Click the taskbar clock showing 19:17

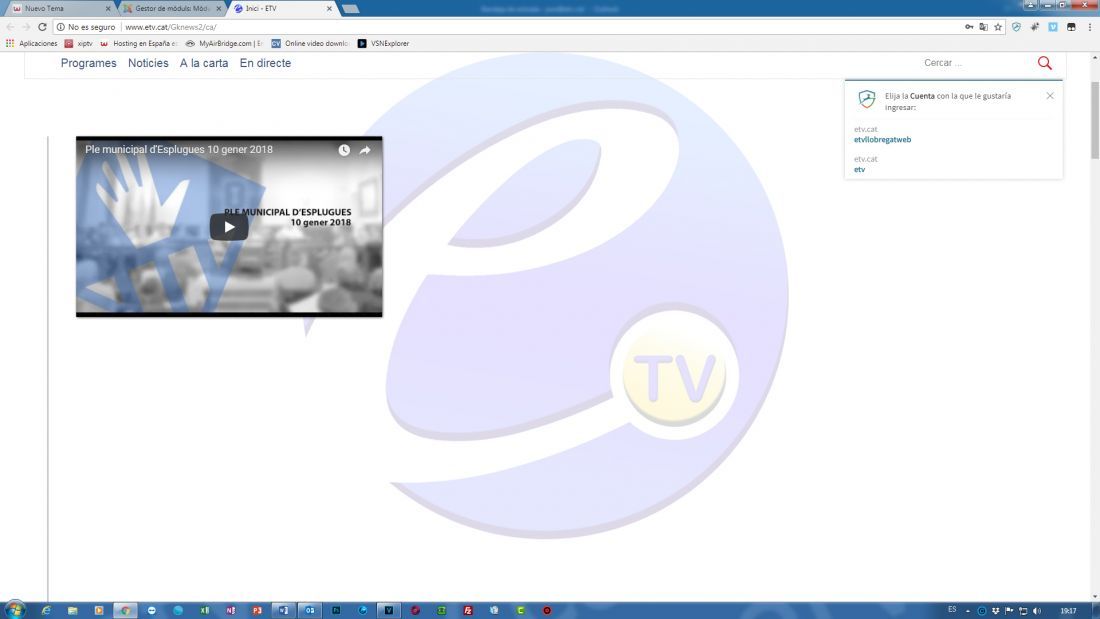pyautogui.click(x=1068, y=611)
